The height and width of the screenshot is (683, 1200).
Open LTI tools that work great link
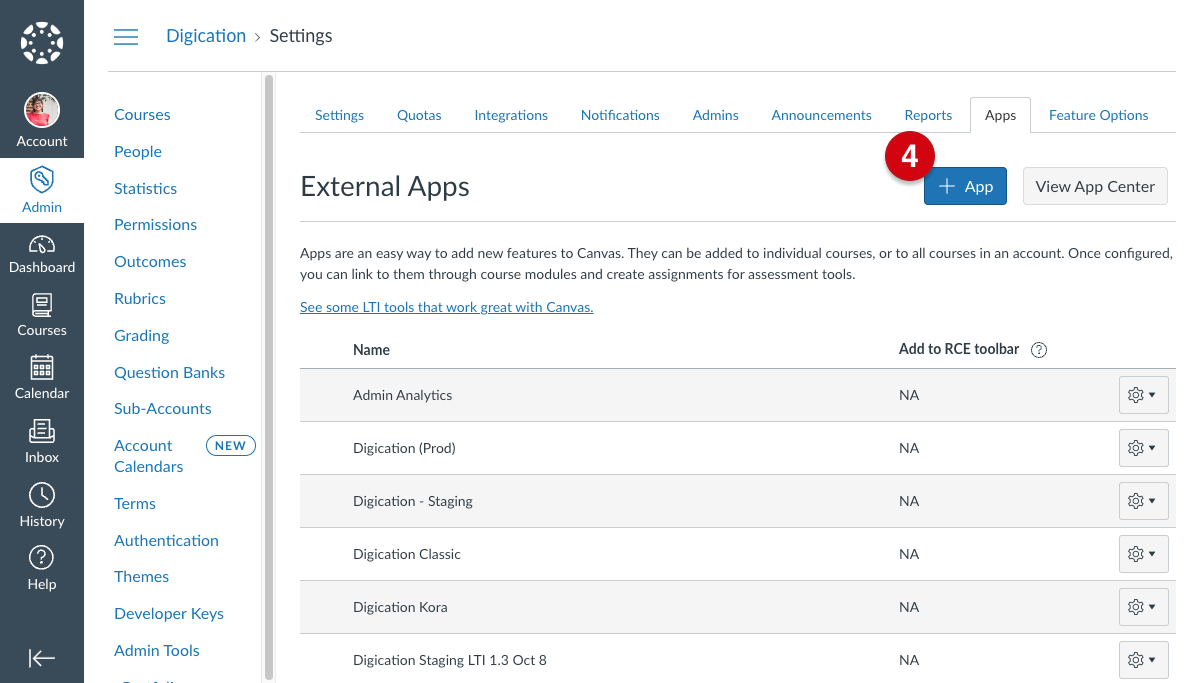click(x=447, y=307)
